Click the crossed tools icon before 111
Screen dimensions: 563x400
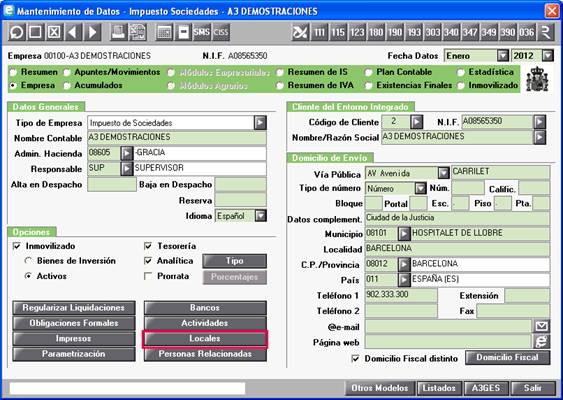tap(300, 33)
